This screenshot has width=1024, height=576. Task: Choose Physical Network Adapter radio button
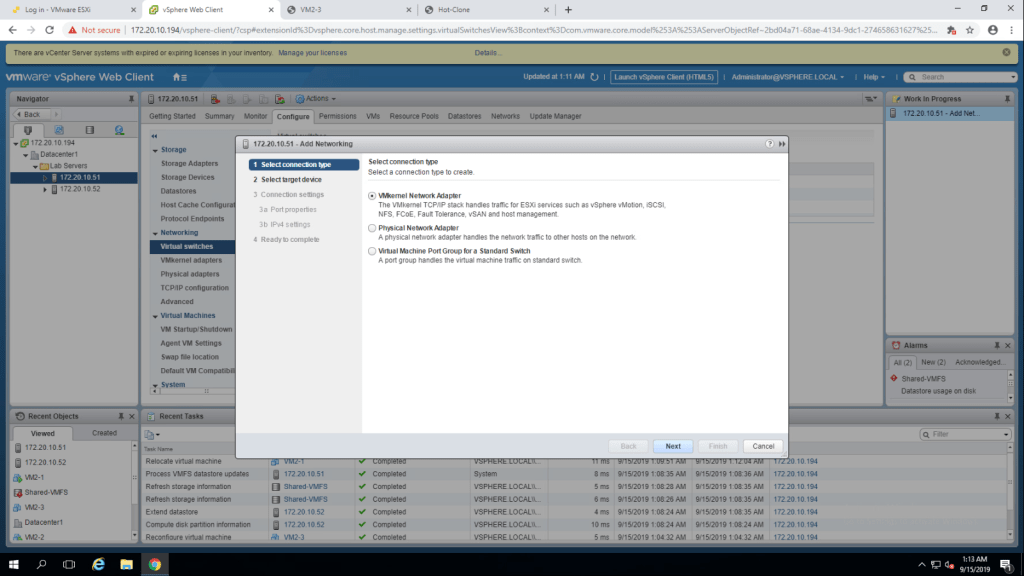tap(373, 228)
